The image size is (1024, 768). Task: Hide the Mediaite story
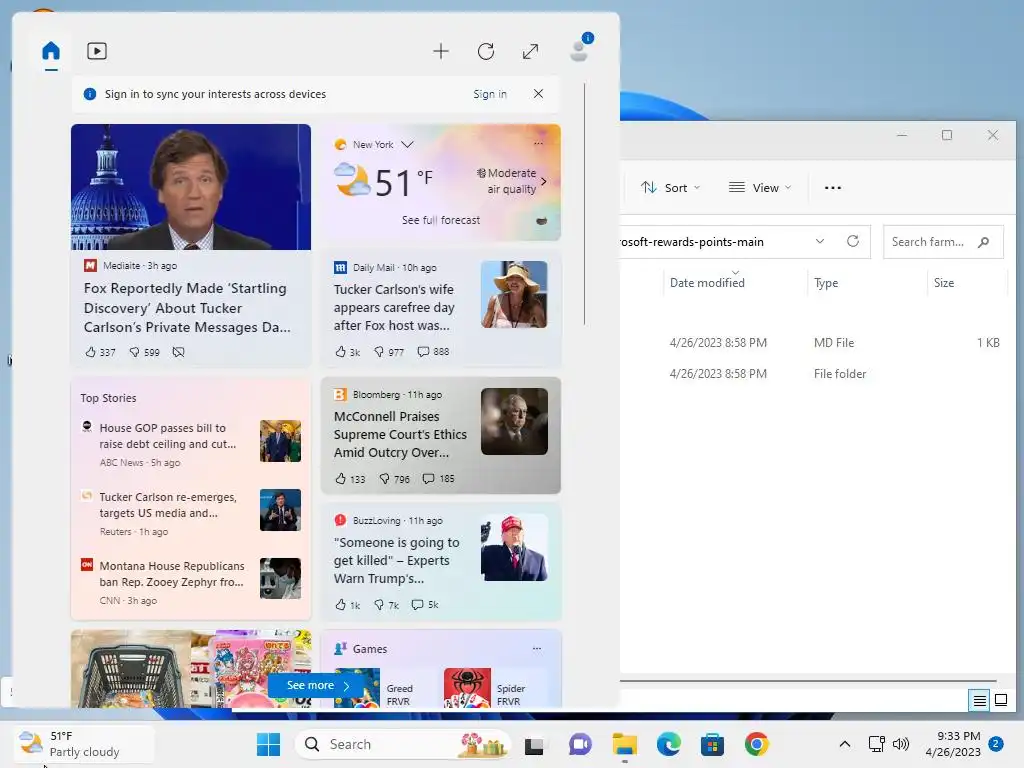(x=178, y=352)
